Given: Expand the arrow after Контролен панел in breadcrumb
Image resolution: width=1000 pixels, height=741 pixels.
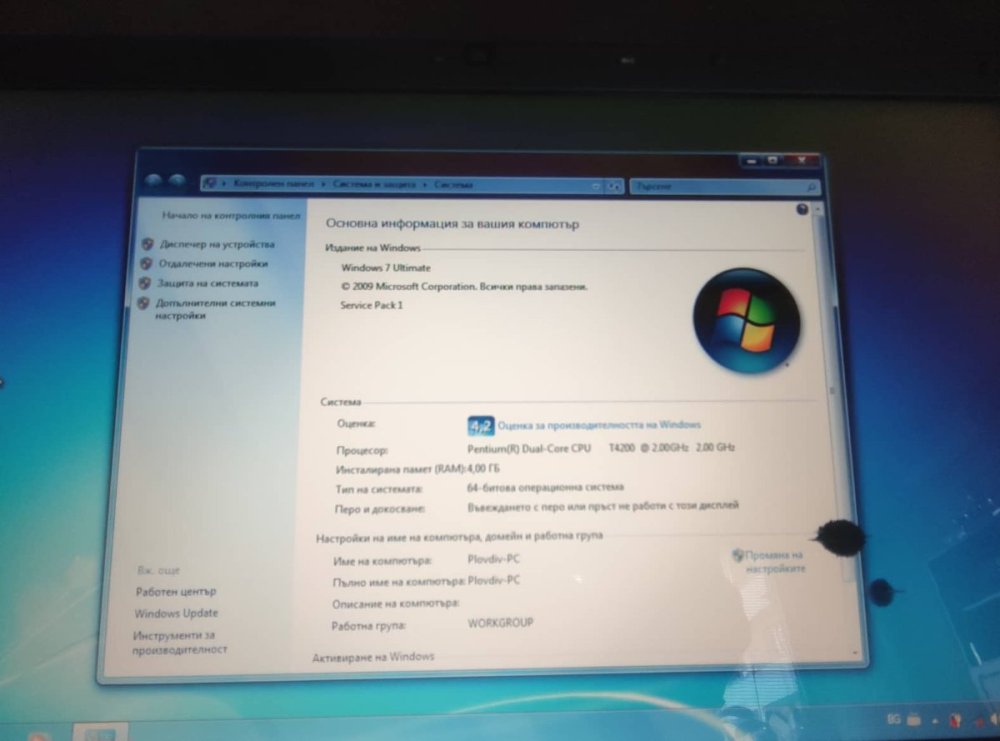Looking at the screenshot, I should [x=322, y=185].
